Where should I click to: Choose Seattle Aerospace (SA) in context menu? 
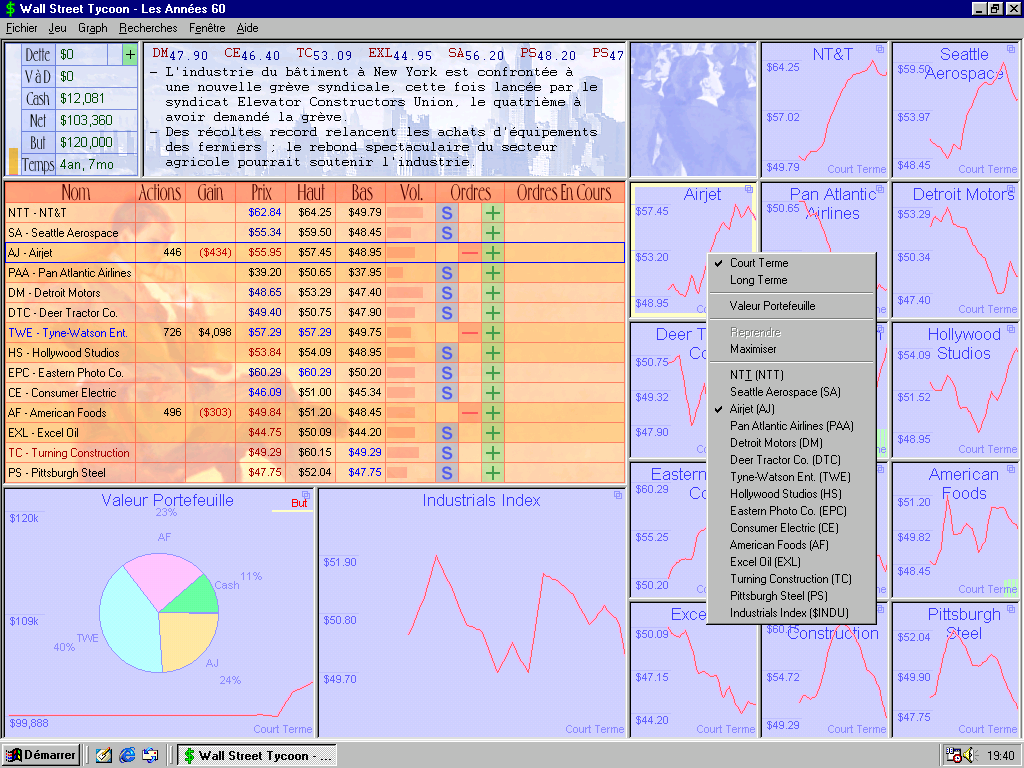tap(791, 392)
